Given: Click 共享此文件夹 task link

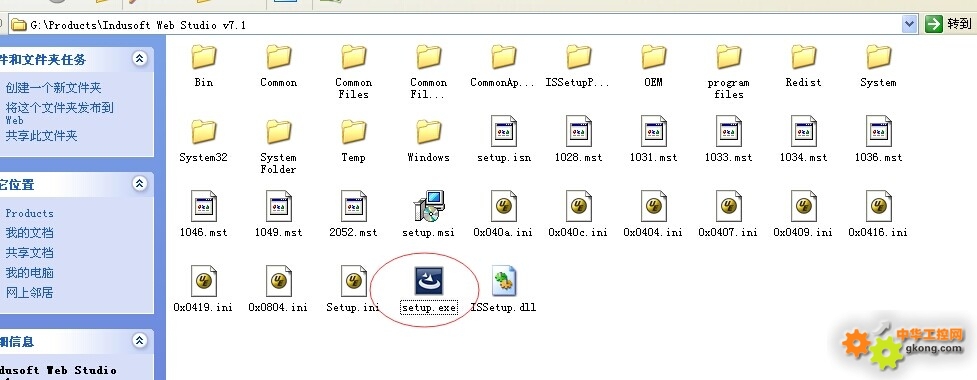Looking at the screenshot, I should tap(41, 135).
